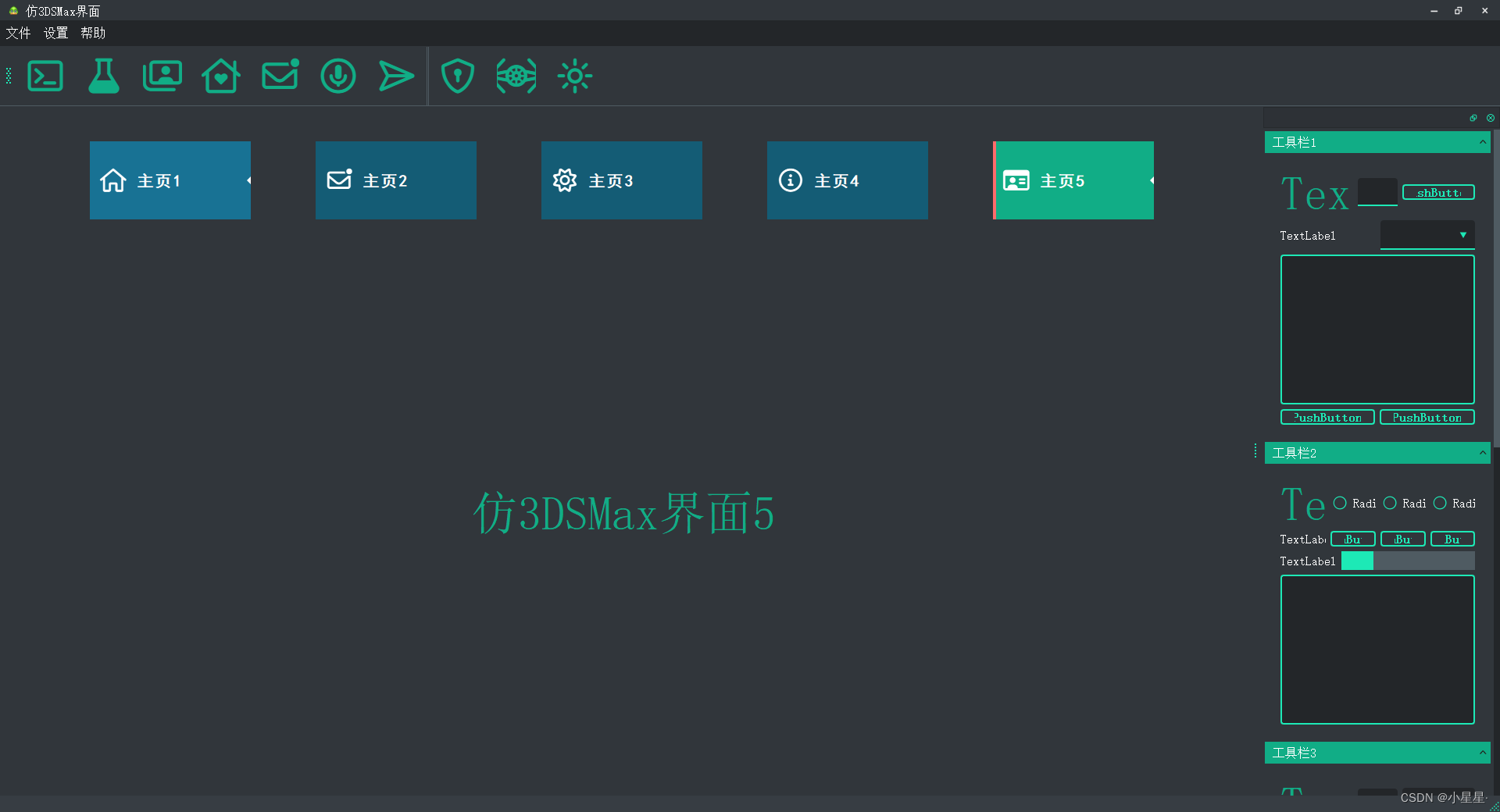1500x812 pixels.
Task: Collapse the 工具栏3 section
Action: click(1377, 753)
